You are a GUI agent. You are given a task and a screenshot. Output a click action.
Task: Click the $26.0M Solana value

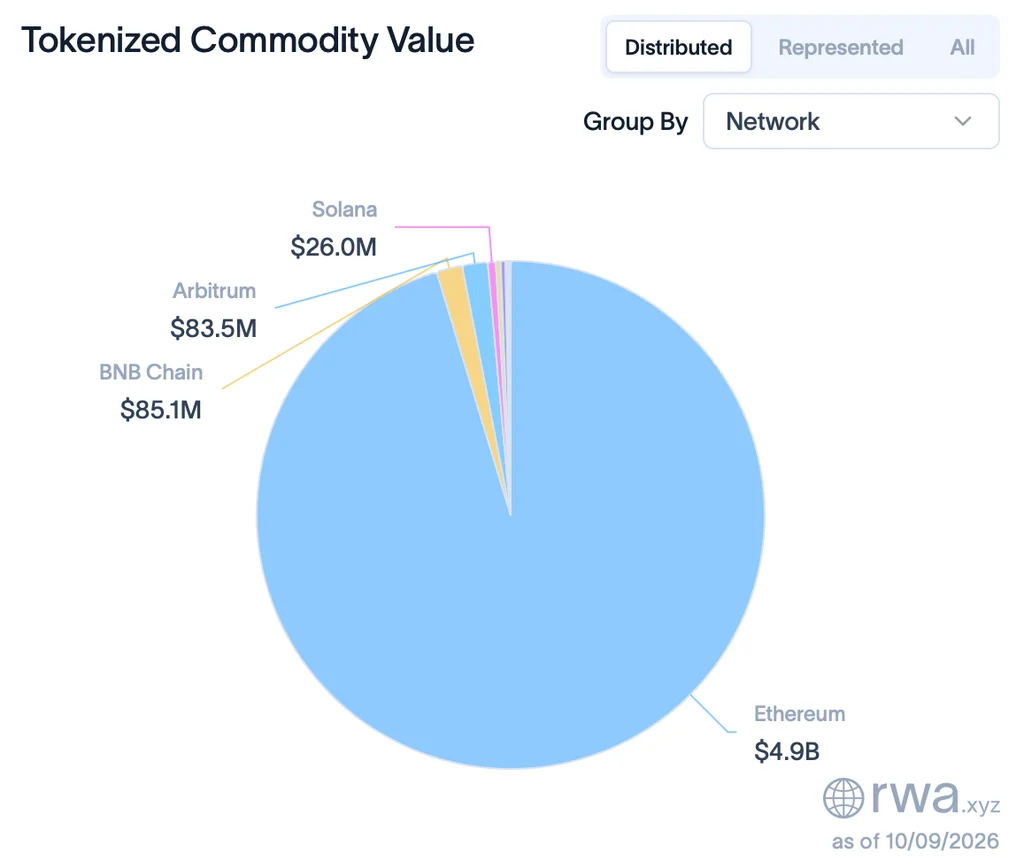click(x=334, y=247)
